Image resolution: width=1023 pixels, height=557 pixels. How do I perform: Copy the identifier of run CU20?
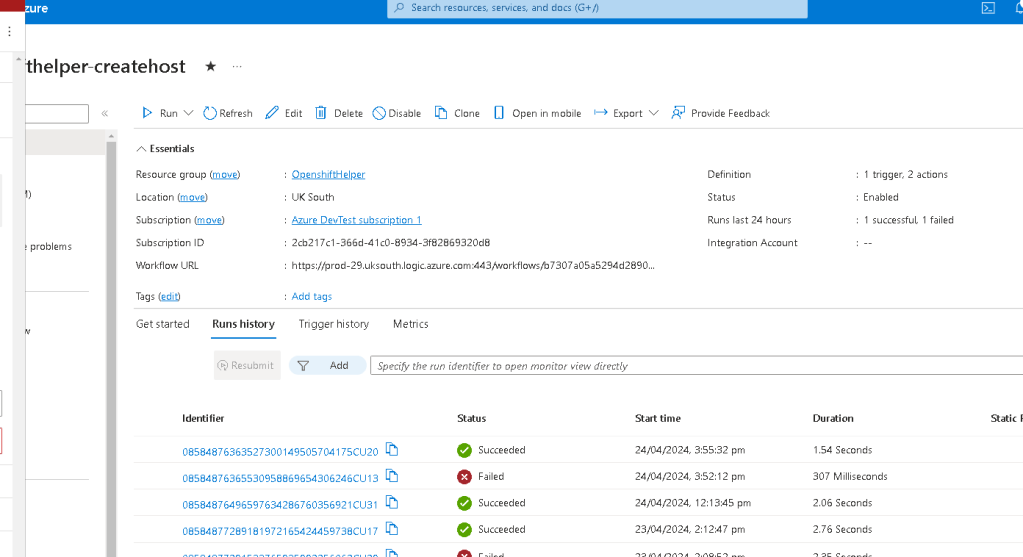point(391,449)
